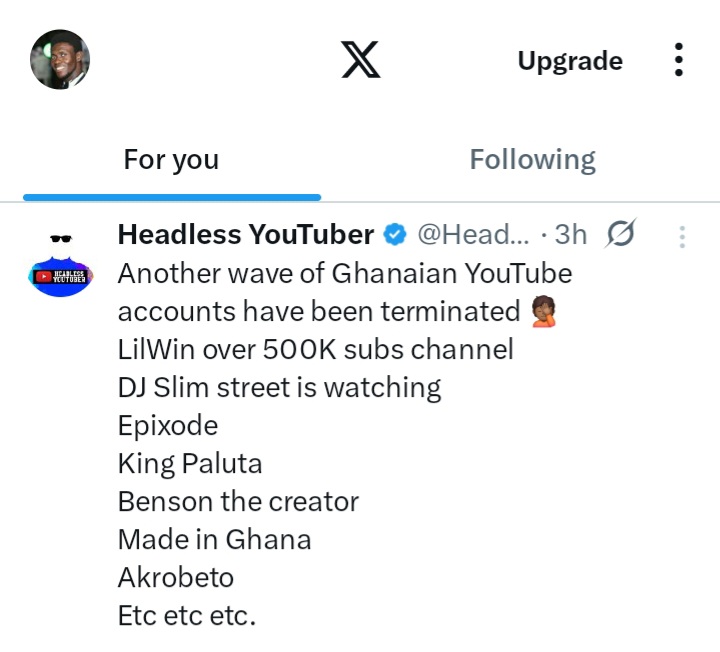
Task: Click the 3h post timestamp
Action: tap(570, 234)
